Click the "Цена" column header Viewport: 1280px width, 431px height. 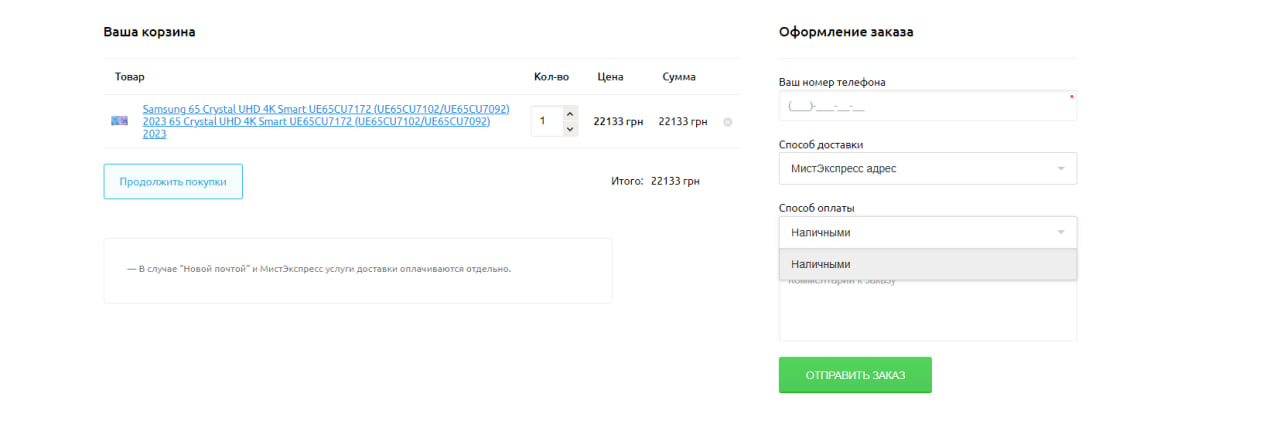pos(610,76)
